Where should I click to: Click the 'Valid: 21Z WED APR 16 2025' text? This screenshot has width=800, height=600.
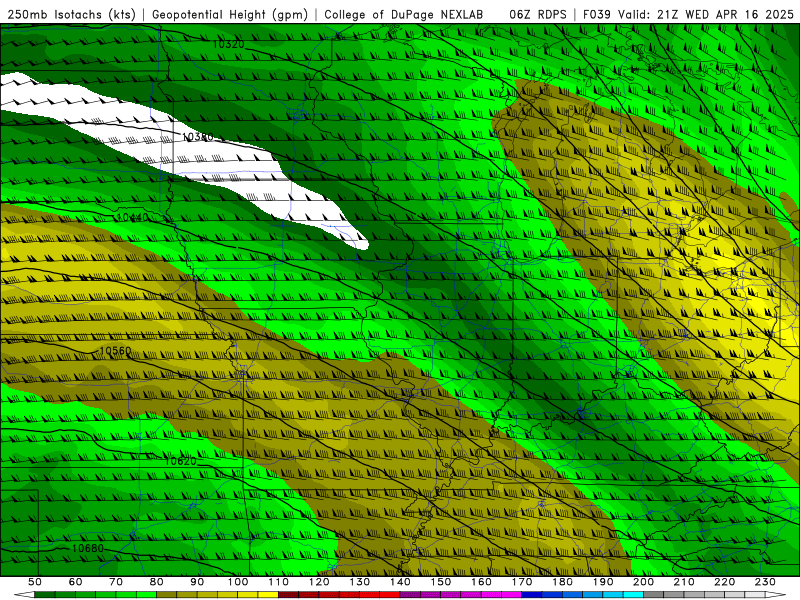click(706, 15)
